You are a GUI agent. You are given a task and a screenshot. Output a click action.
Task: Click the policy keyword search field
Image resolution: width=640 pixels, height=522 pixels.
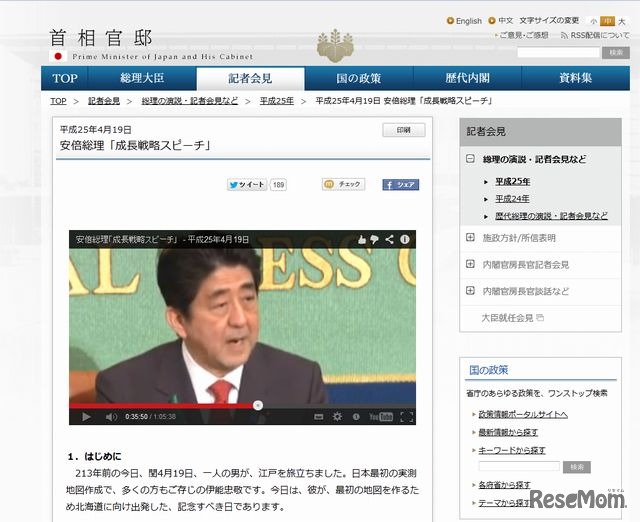[x=519, y=466]
